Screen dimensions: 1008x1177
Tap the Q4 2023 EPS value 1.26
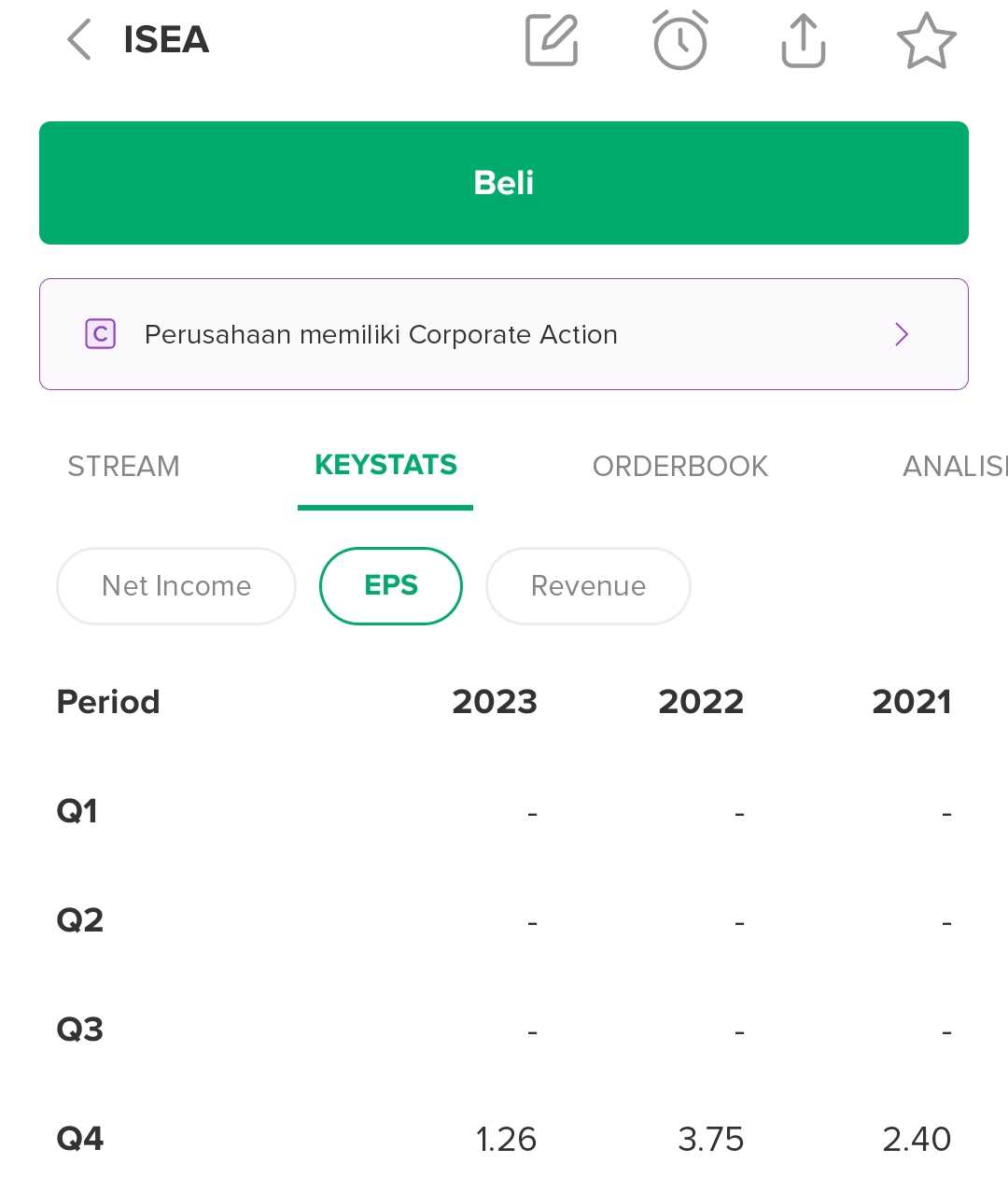point(506,1139)
